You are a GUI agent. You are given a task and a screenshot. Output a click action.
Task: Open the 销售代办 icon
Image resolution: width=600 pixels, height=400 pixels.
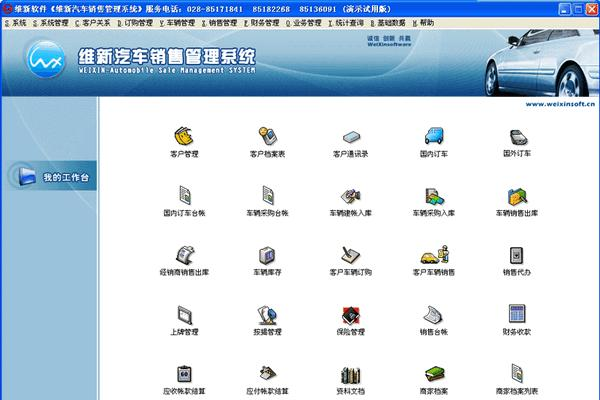[x=517, y=255]
